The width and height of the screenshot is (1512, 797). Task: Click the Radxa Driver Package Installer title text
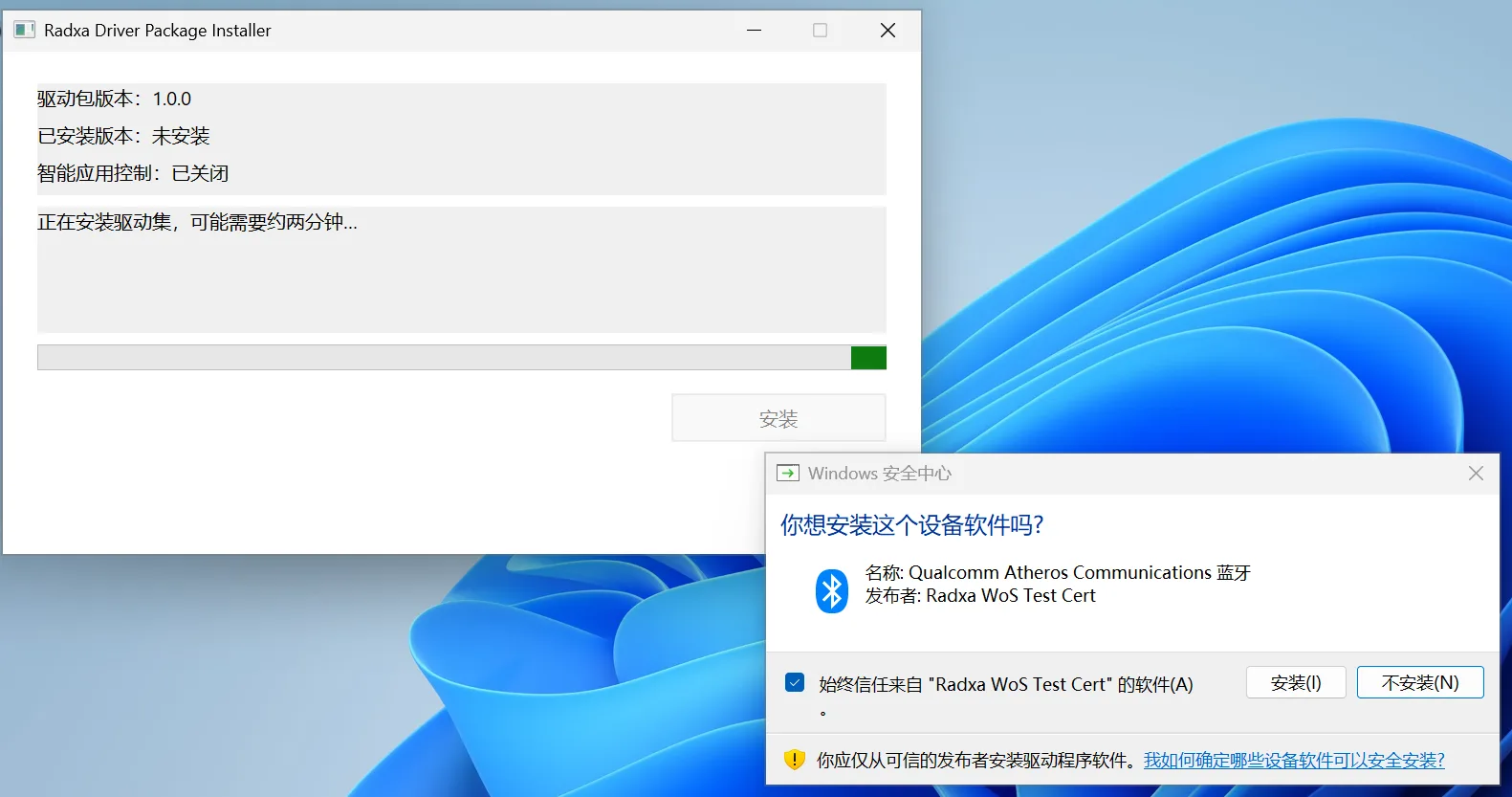click(158, 31)
